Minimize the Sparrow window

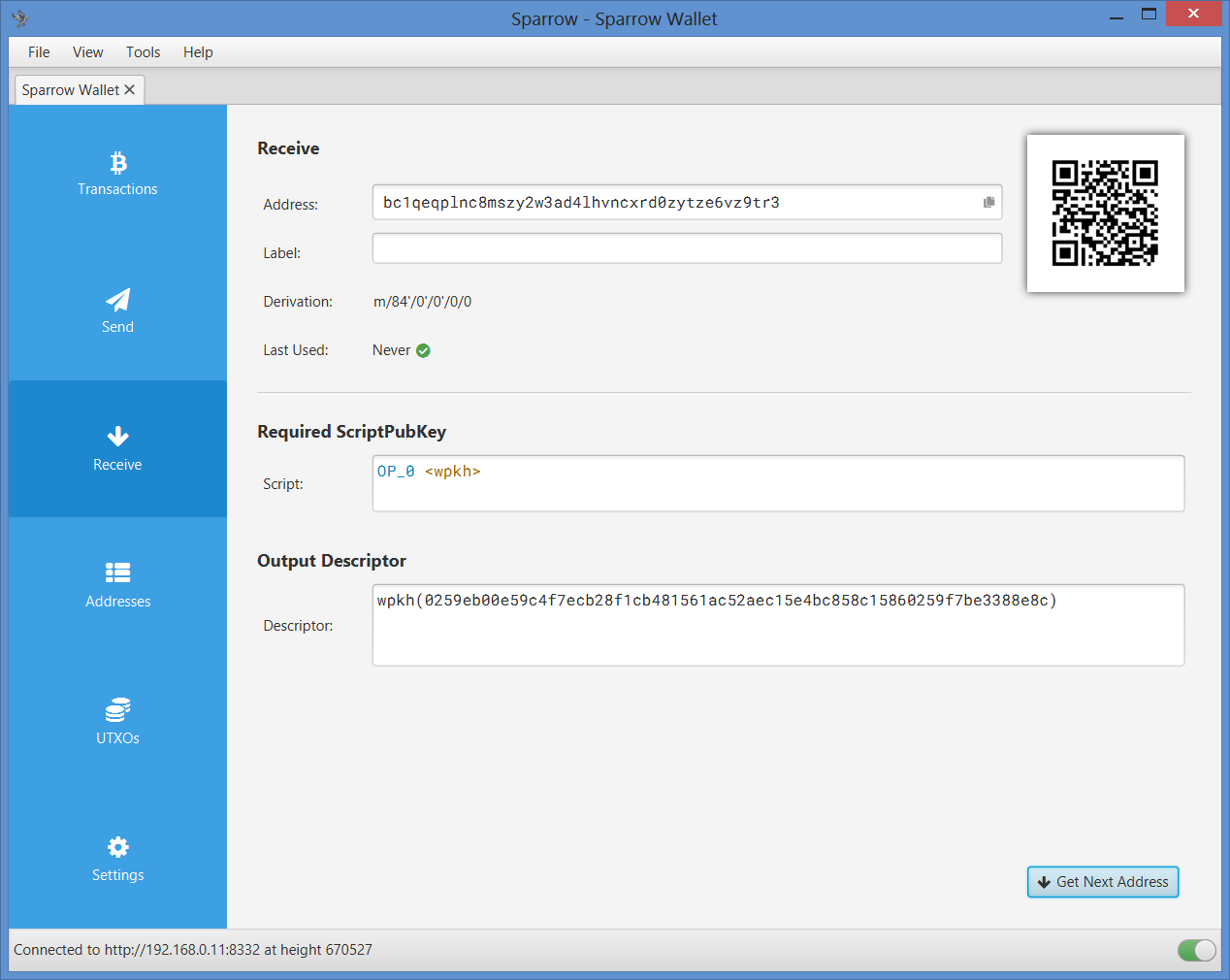(x=1117, y=16)
